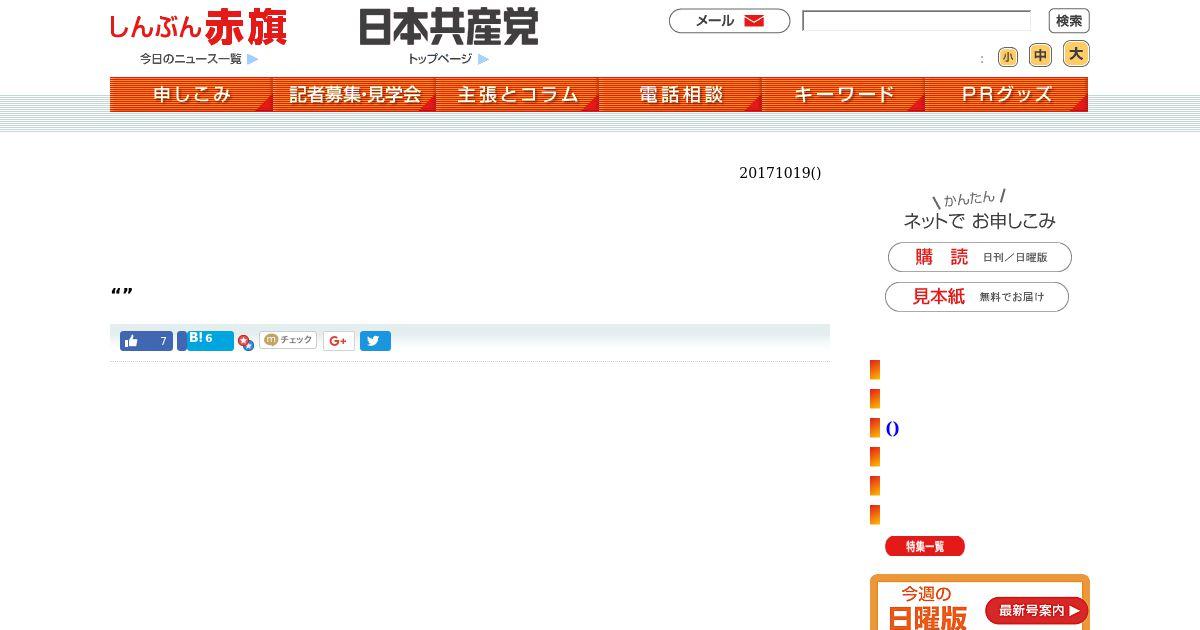Go to トップページ link

448,59
